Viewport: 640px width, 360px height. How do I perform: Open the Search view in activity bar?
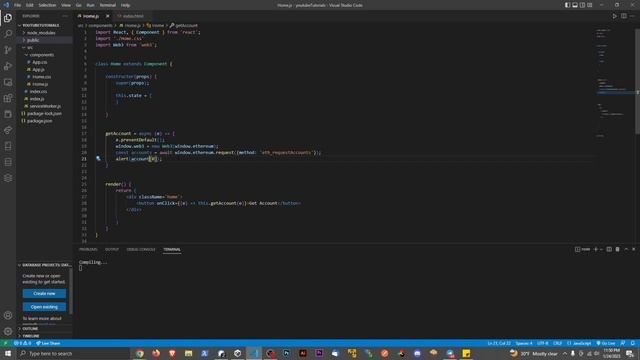8,33
